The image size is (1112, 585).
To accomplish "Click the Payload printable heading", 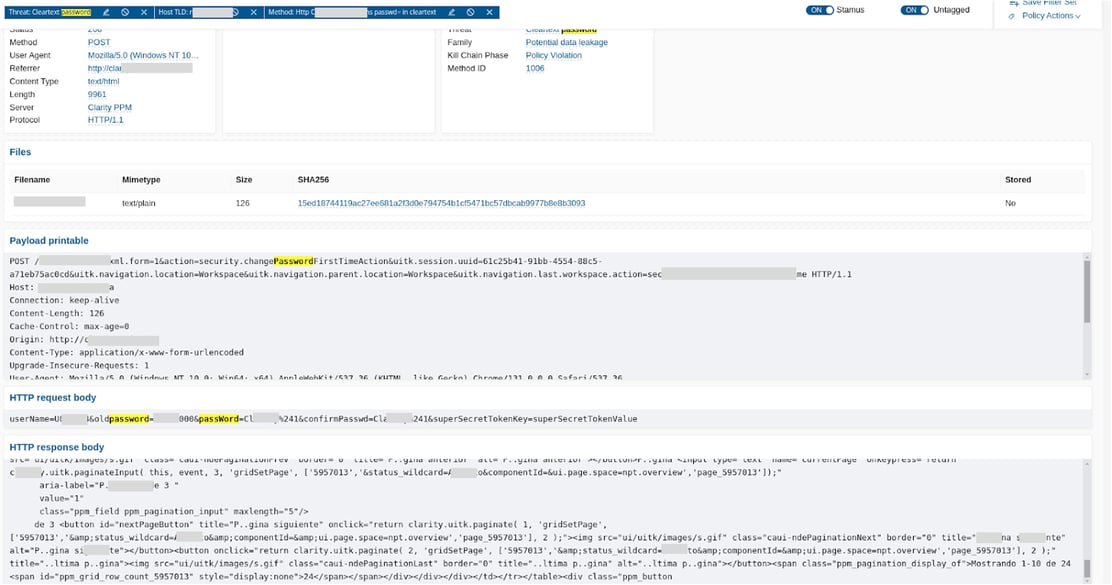I will (x=49, y=240).
